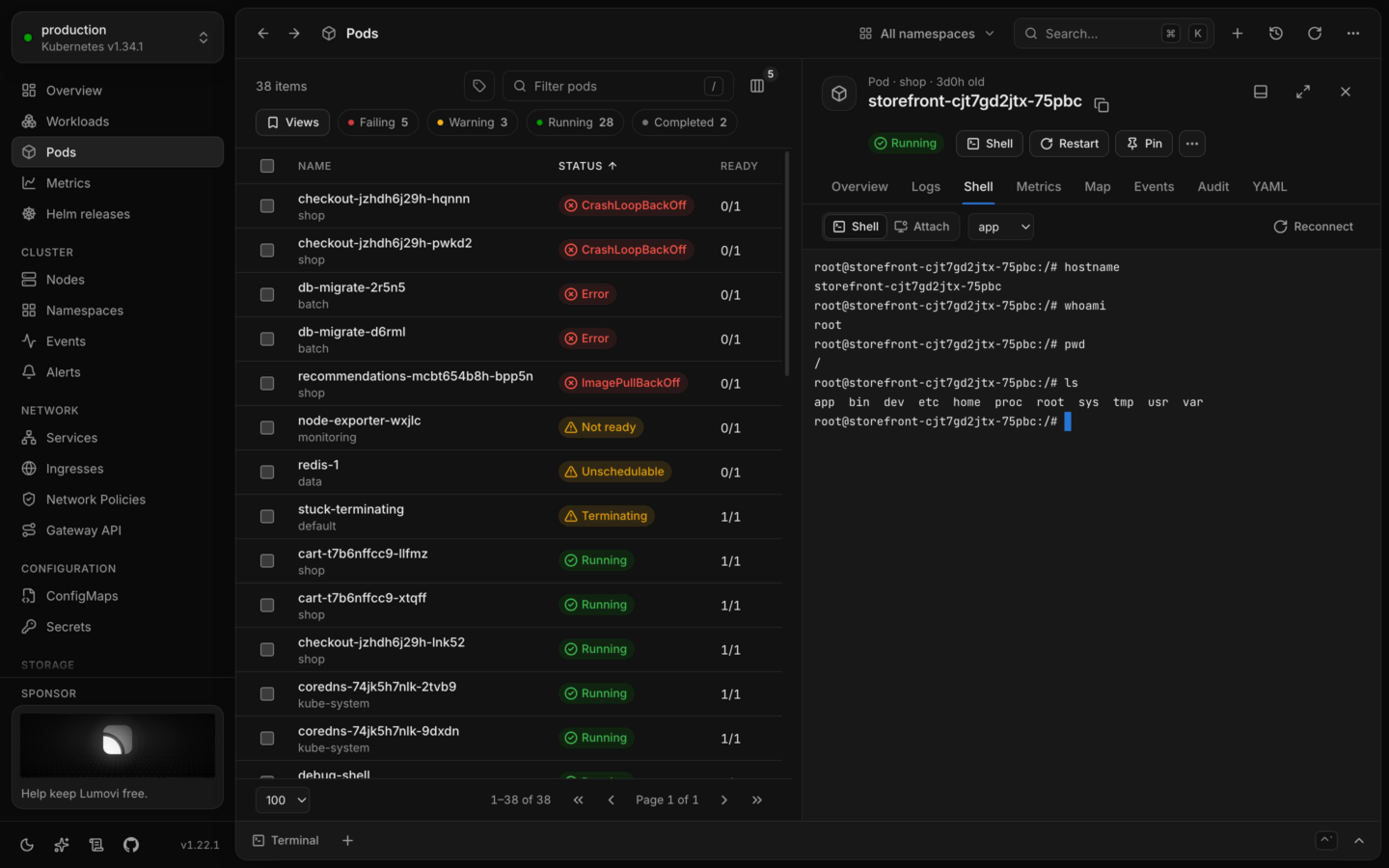The height and width of the screenshot is (868, 1389).
Task: Click the global Search field
Action: 1114,34
